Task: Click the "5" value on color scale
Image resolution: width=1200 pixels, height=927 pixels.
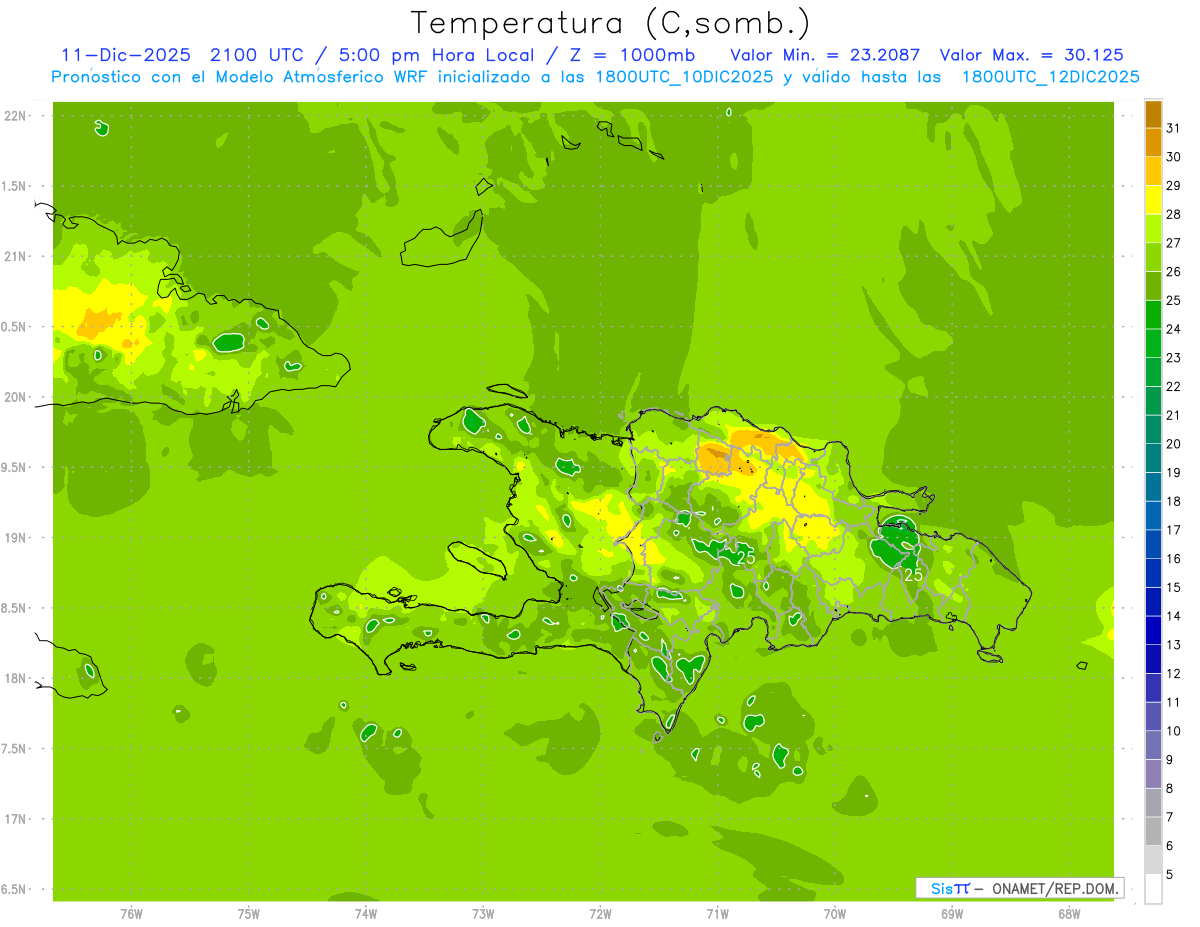Action: 1170,875
